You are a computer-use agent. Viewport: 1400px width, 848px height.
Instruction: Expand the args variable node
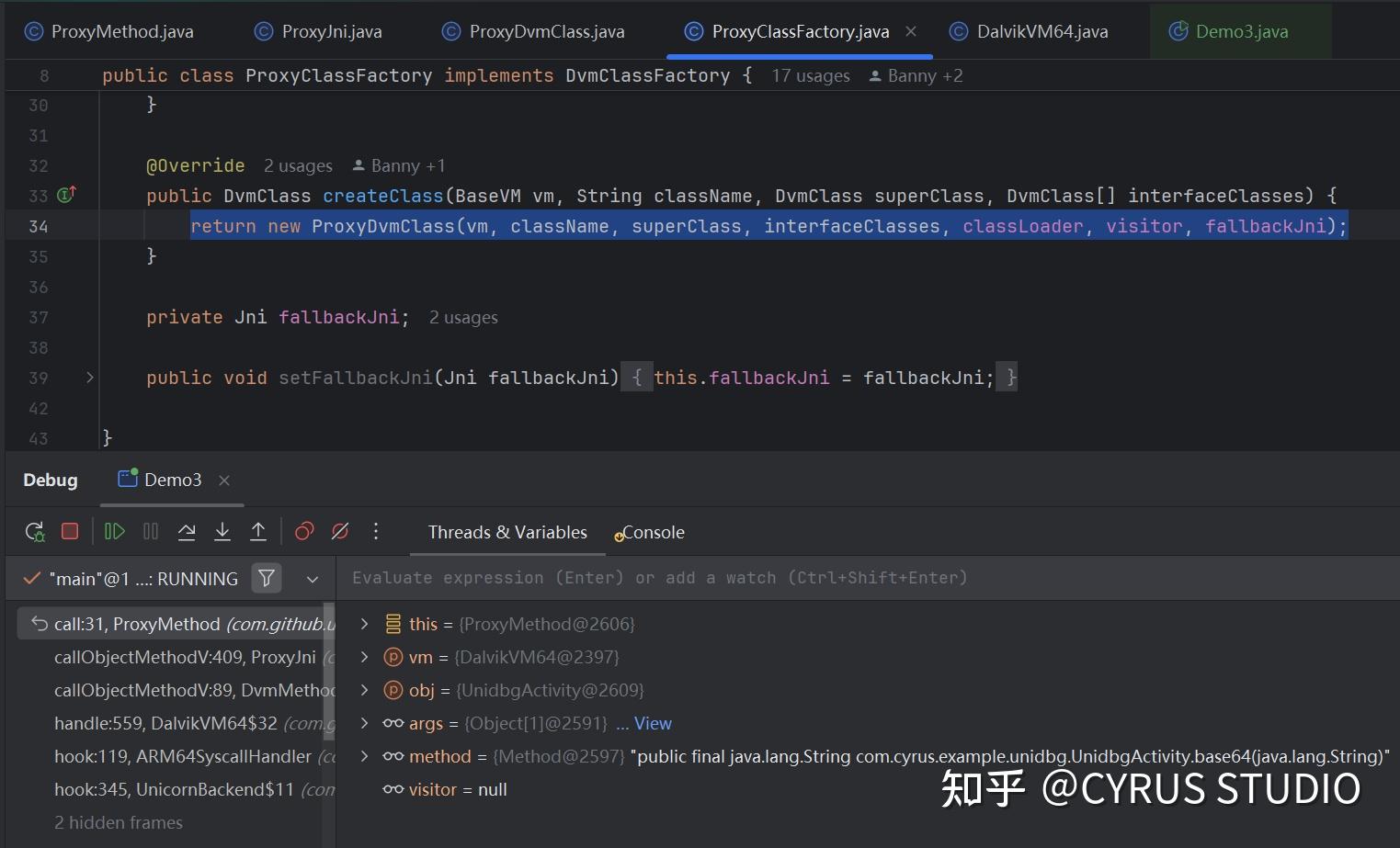coord(364,723)
